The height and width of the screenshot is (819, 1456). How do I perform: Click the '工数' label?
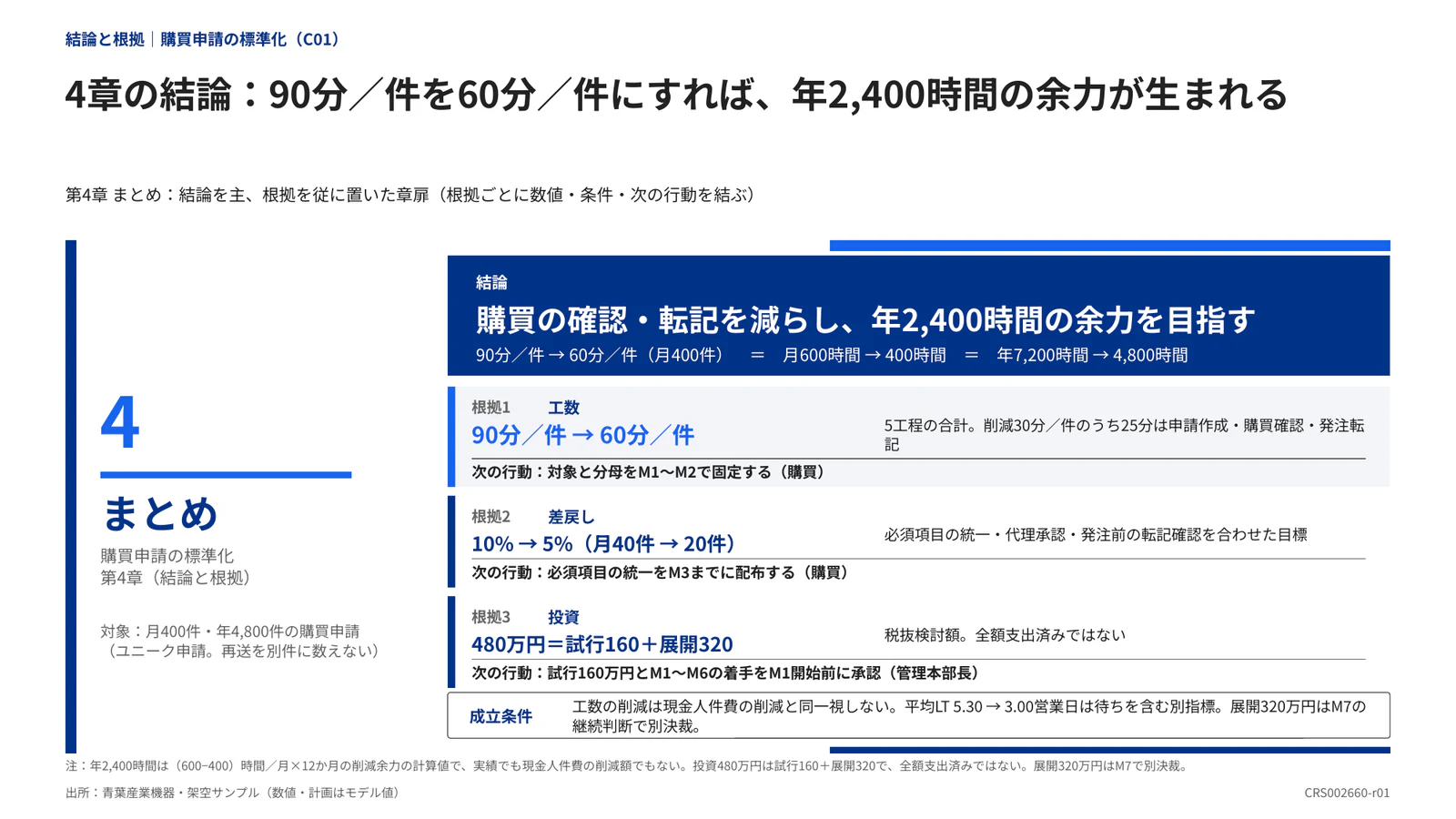(x=563, y=407)
